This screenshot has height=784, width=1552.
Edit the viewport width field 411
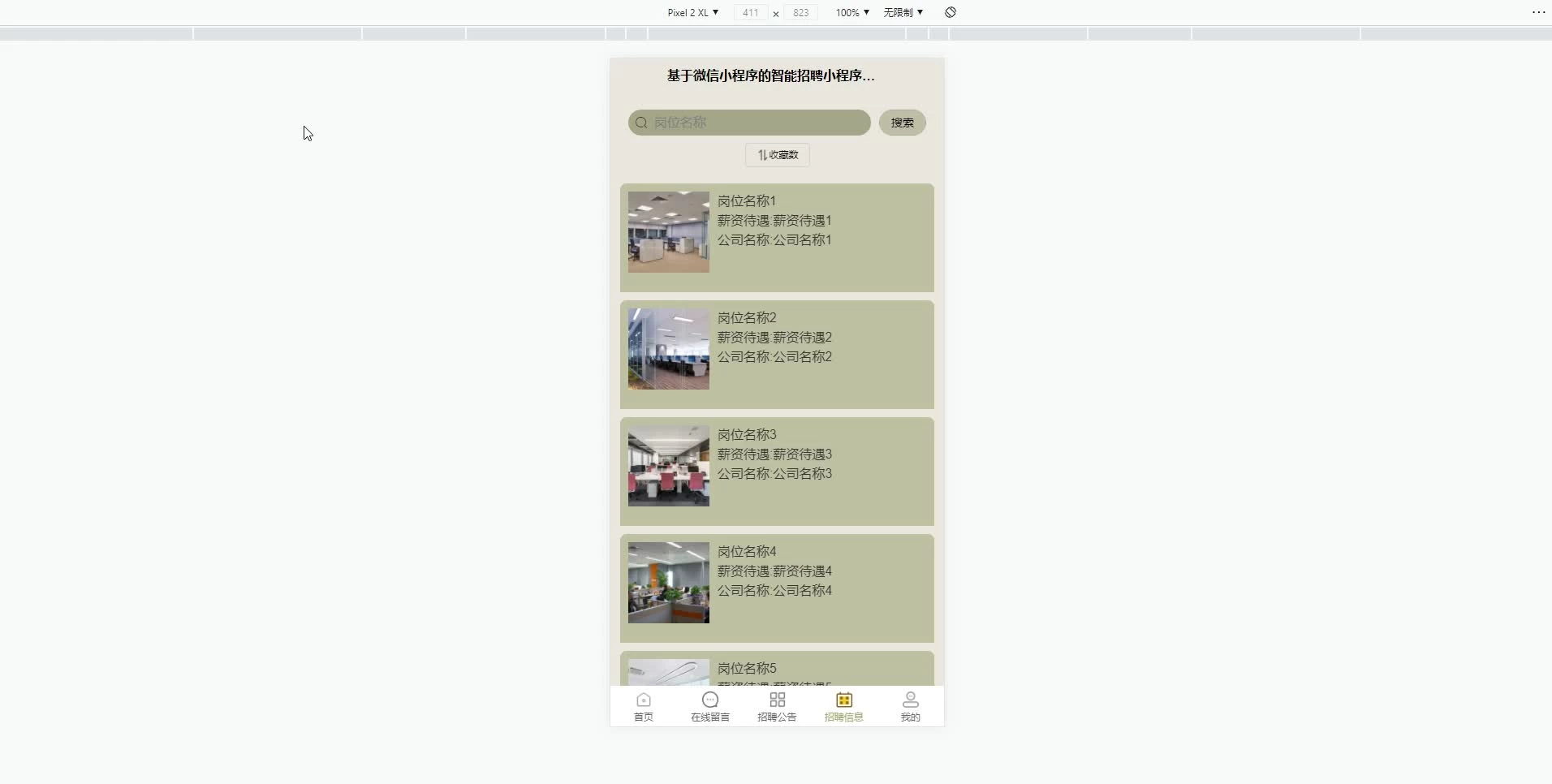click(x=750, y=12)
